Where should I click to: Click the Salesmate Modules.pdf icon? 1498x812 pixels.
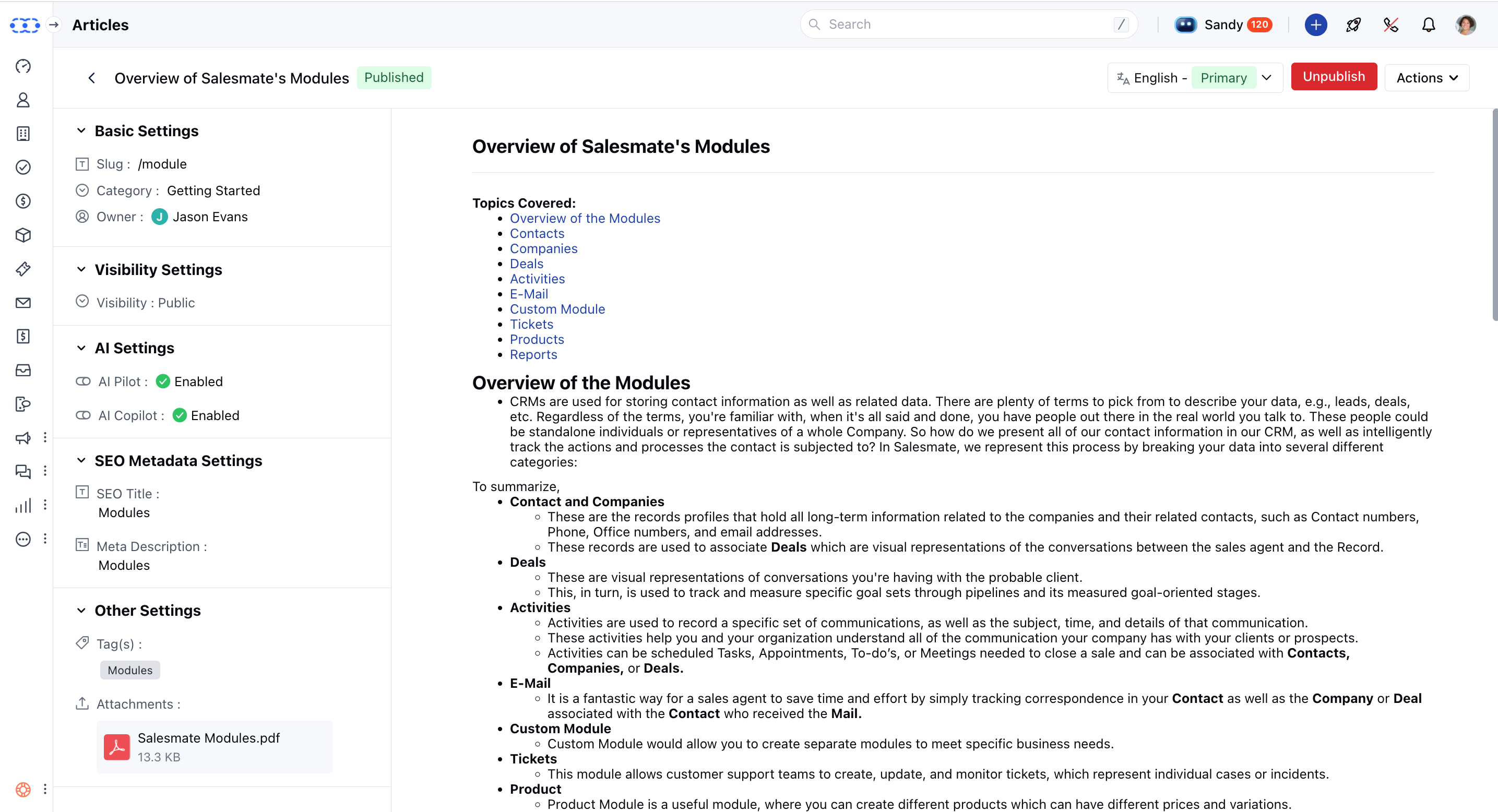click(x=117, y=747)
